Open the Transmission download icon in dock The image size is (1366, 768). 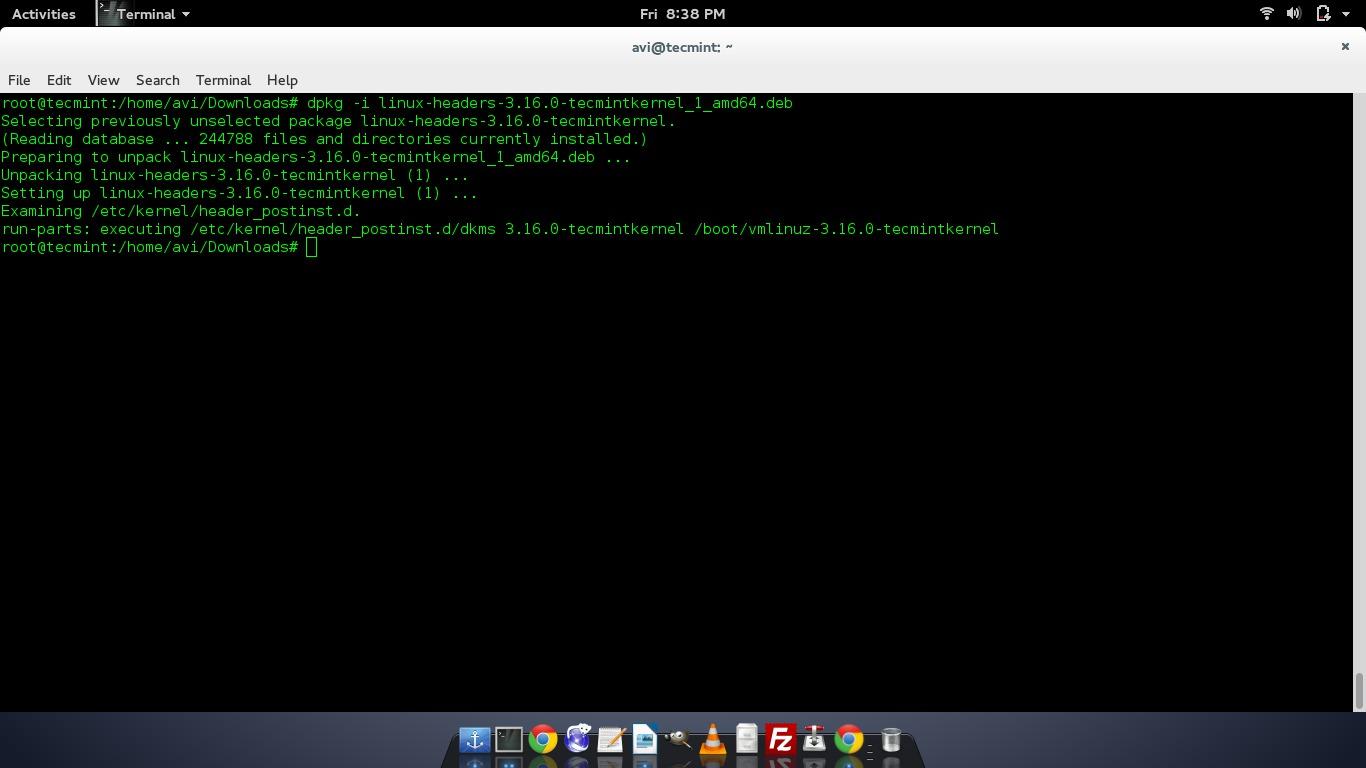point(815,739)
